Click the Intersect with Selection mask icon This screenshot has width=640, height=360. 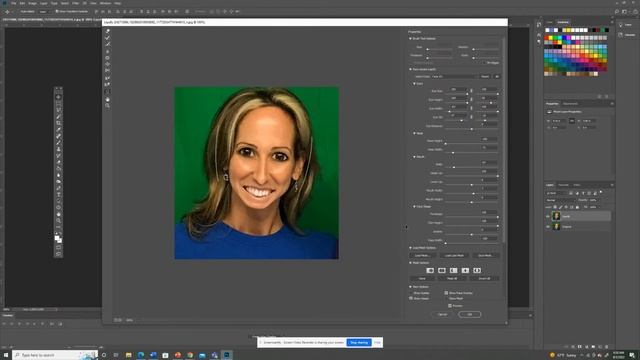(x=465, y=270)
